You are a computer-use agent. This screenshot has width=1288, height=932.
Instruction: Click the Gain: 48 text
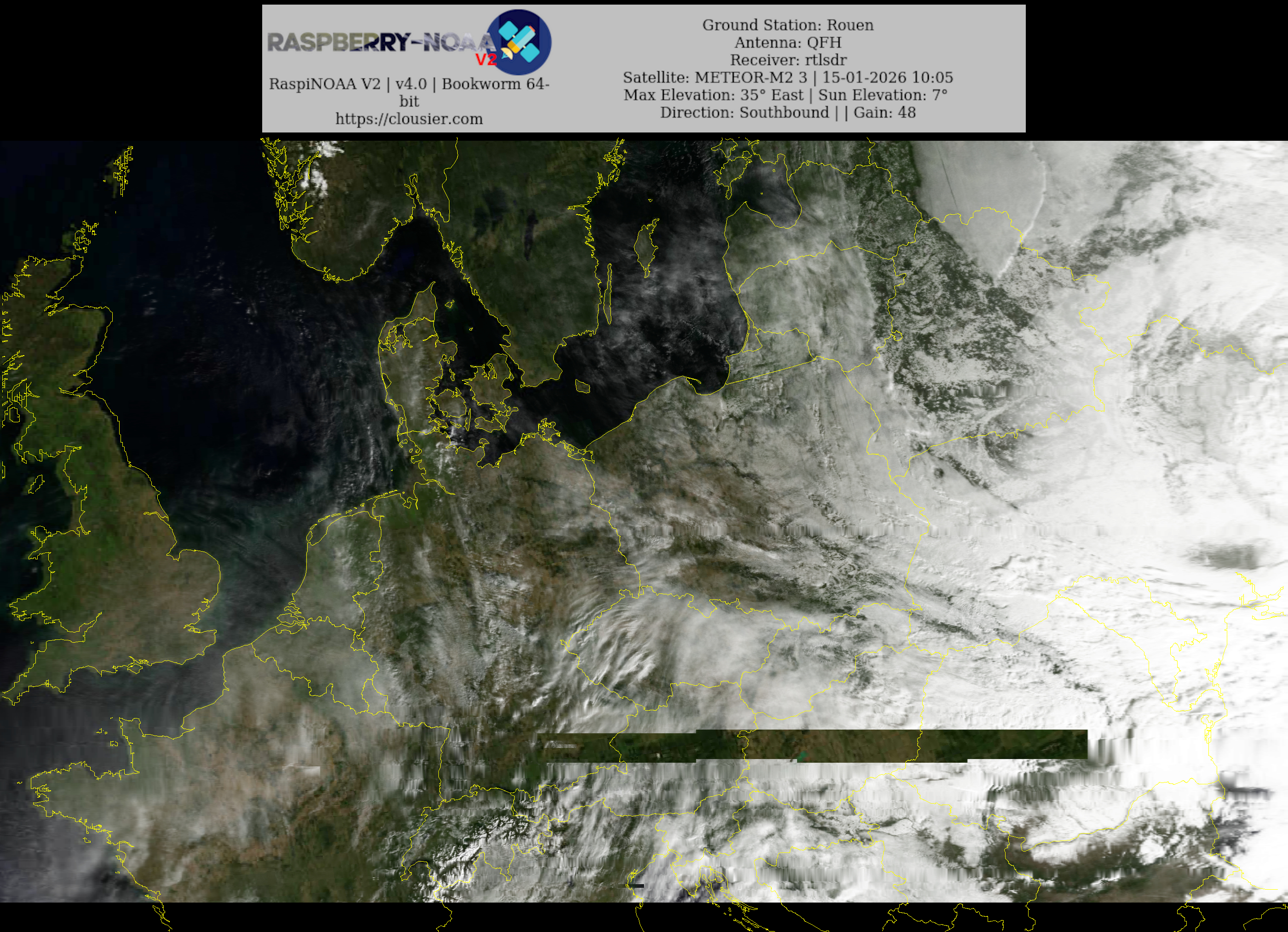click(x=884, y=112)
